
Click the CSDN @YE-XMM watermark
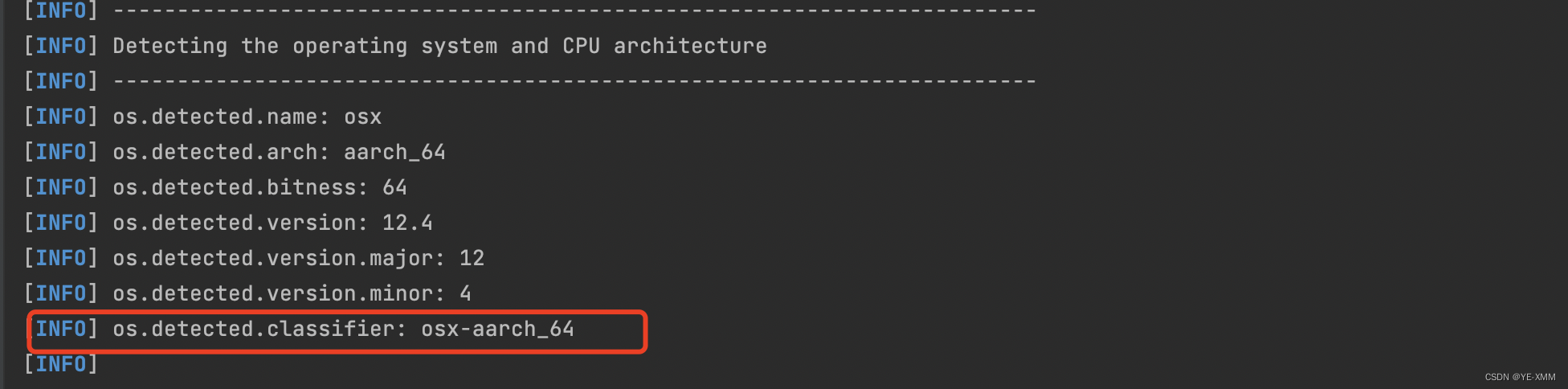click(x=1520, y=377)
